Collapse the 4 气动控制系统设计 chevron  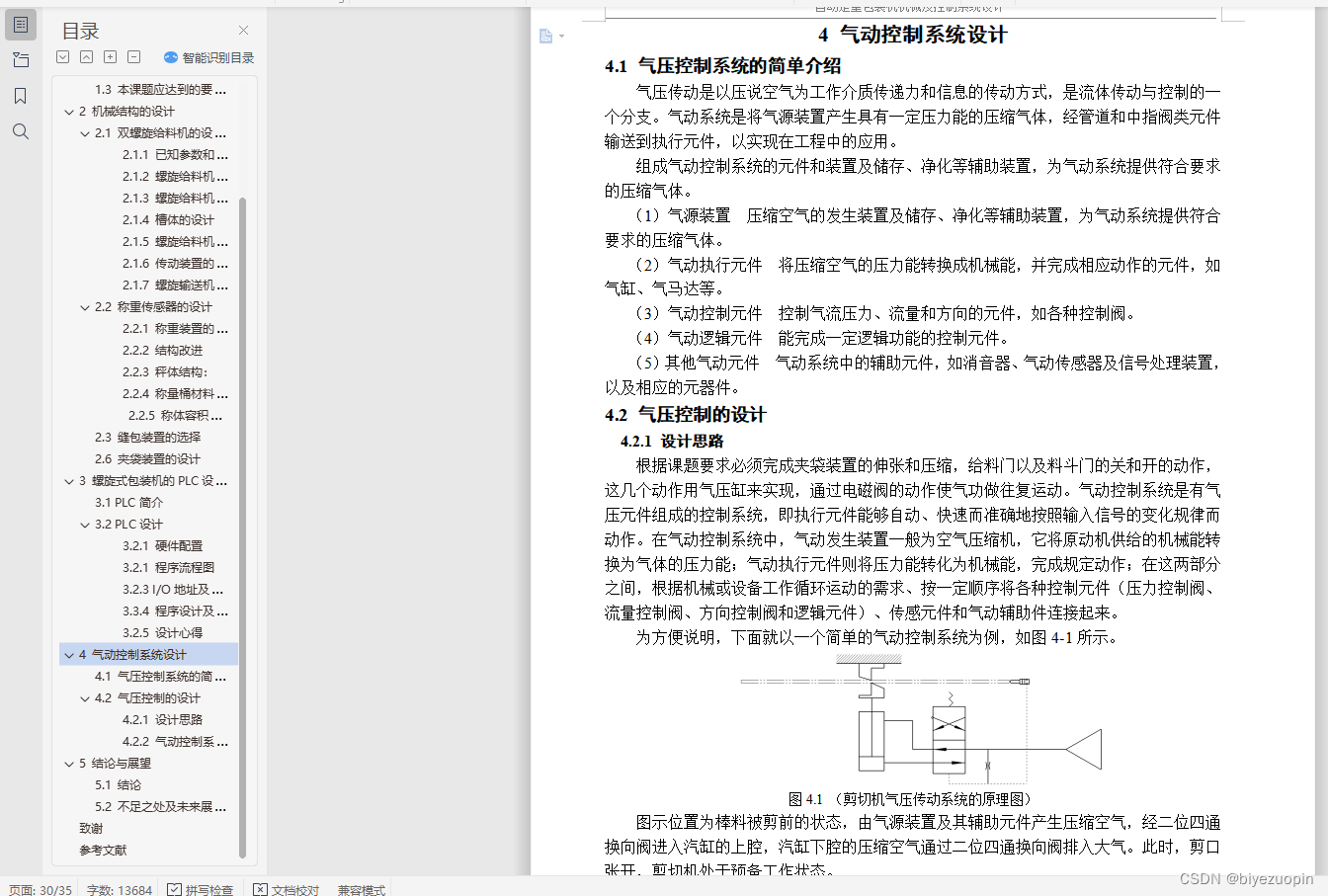[x=69, y=654]
